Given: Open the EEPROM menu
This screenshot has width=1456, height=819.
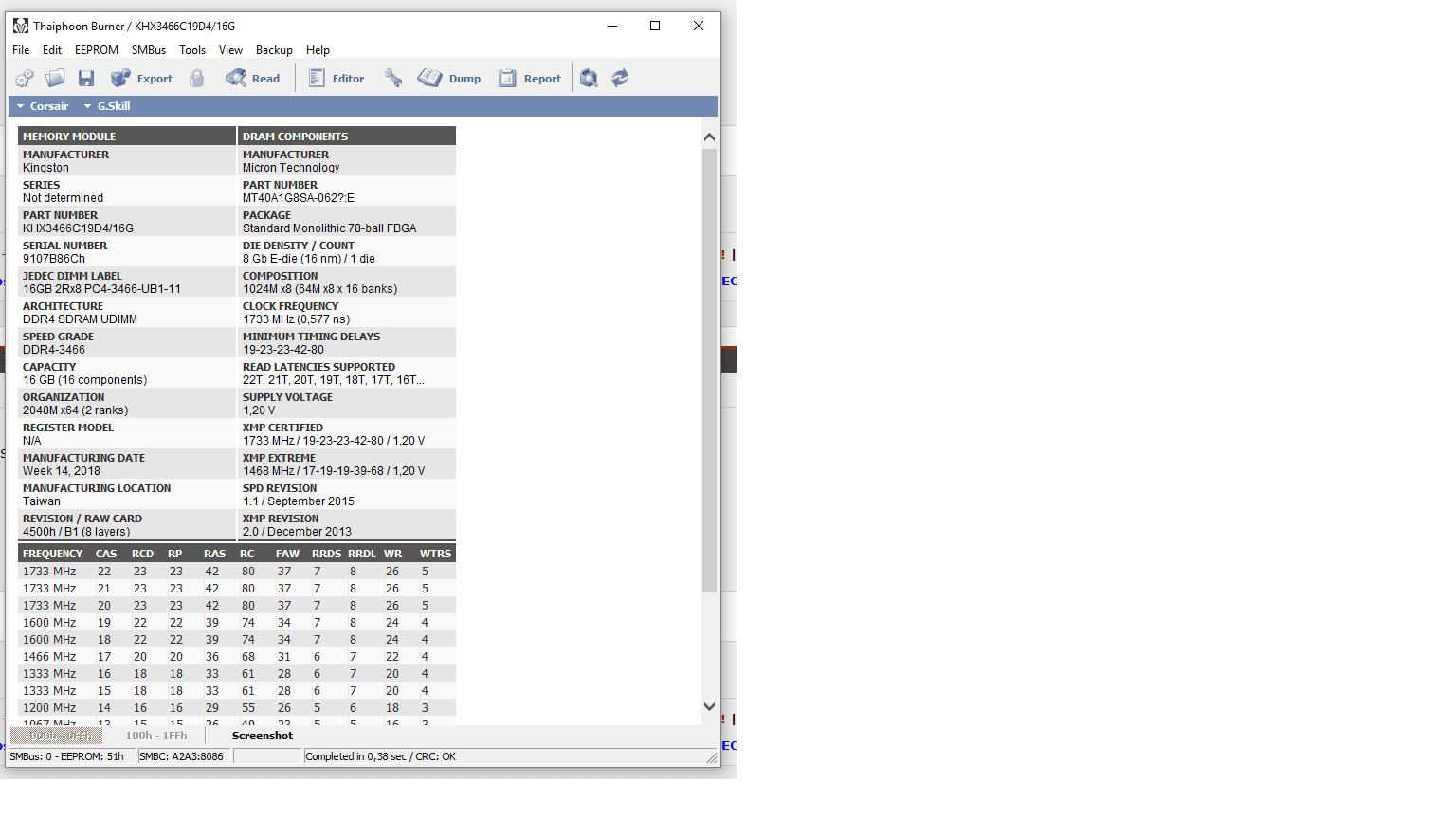Looking at the screenshot, I should [x=97, y=50].
